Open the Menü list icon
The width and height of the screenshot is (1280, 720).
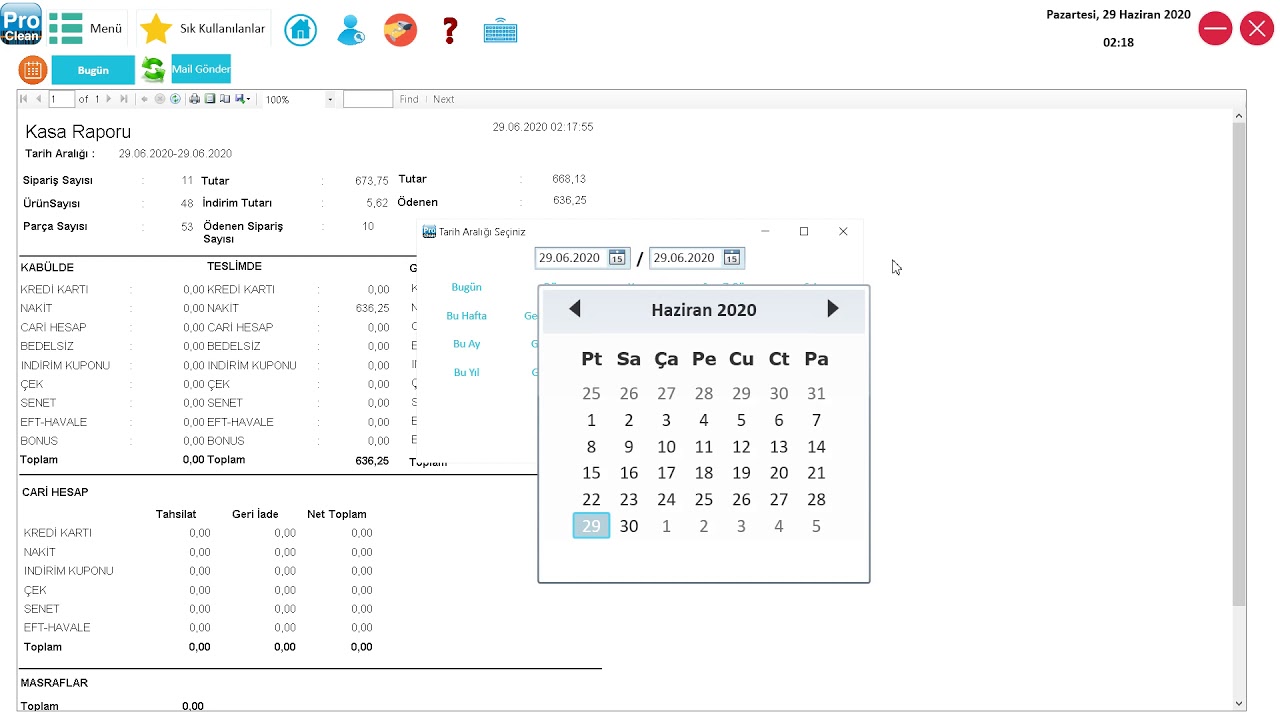pyautogui.click(x=66, y=28)
